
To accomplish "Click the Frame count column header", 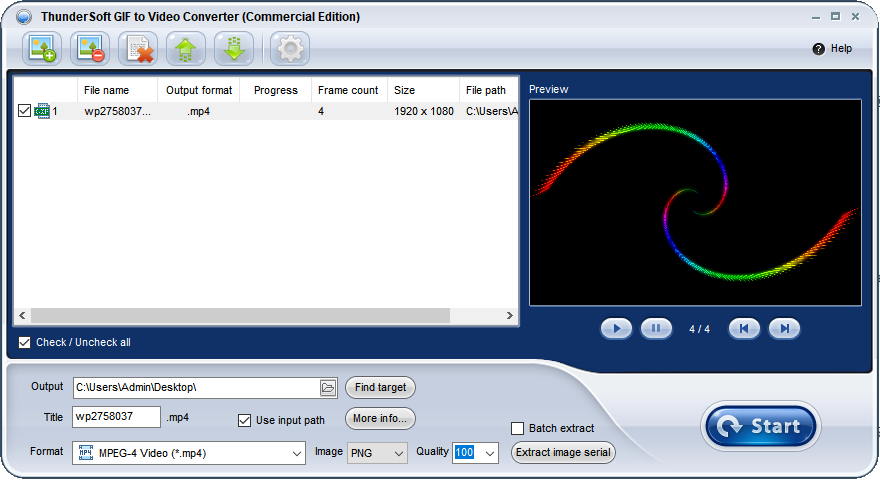I will coord(348,90).
